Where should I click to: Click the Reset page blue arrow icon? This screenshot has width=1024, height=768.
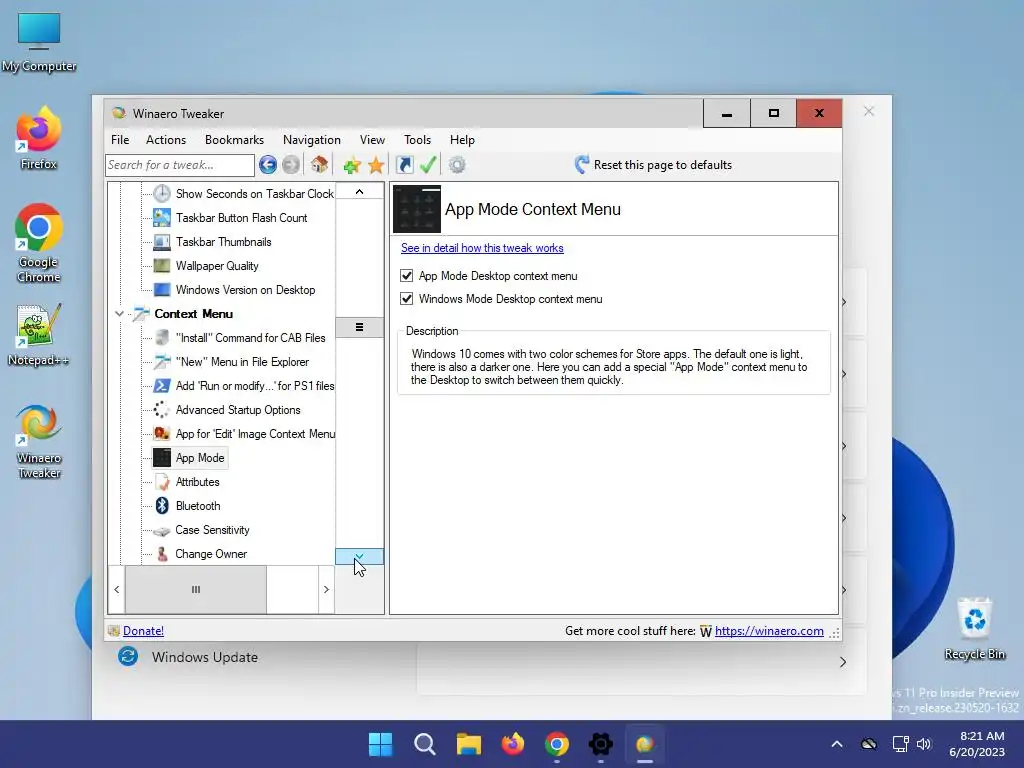point(581,165)
